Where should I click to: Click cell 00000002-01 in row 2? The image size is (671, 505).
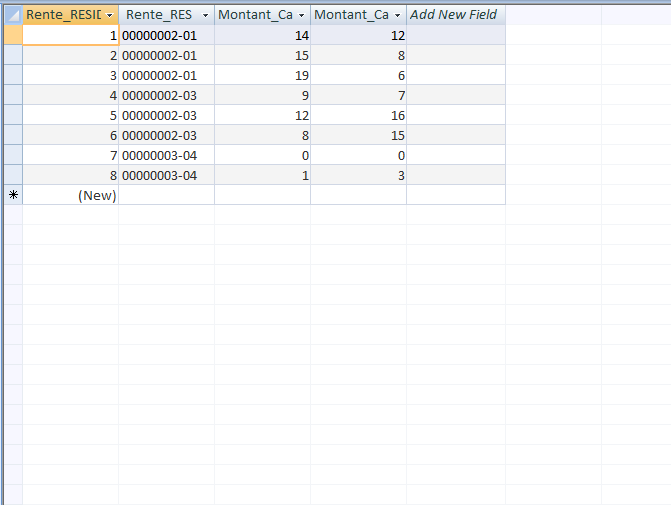click(x=166, y=55)
